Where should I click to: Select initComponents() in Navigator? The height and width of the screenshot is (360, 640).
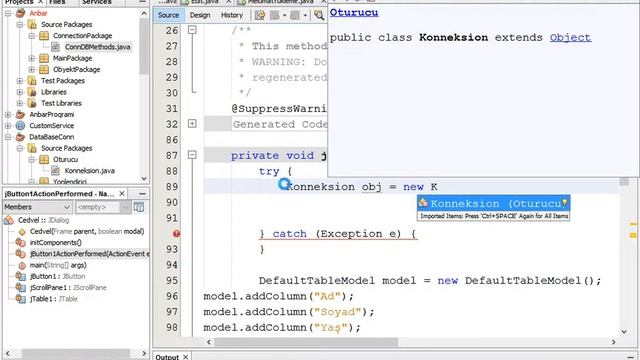coord(56,242)
